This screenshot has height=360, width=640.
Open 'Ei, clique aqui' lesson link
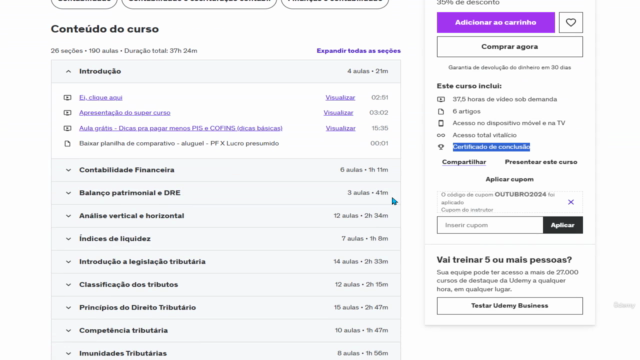click(100, 98)
